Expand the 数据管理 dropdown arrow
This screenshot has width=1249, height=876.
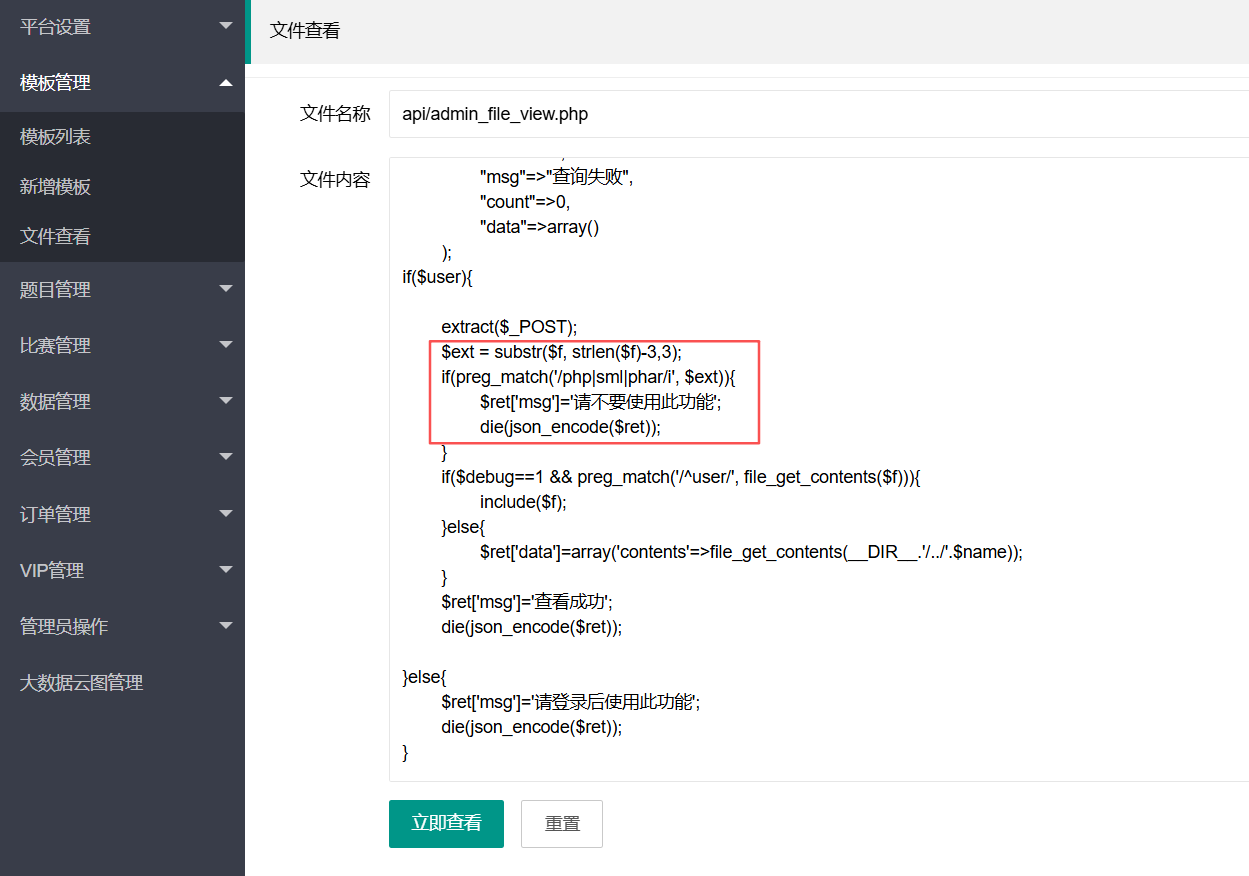tap(225, 401)
